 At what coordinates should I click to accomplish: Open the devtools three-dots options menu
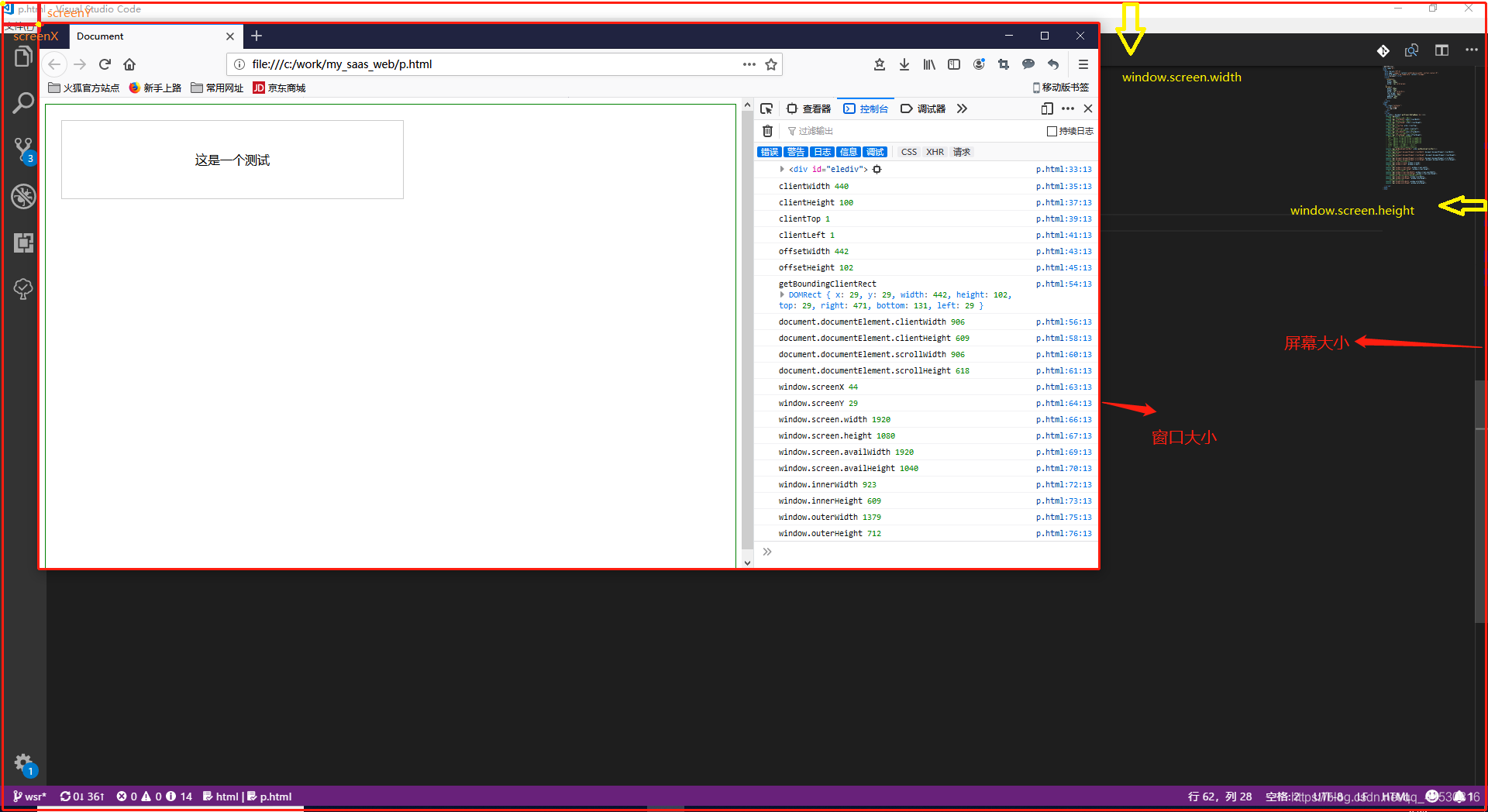point(1068,108)
